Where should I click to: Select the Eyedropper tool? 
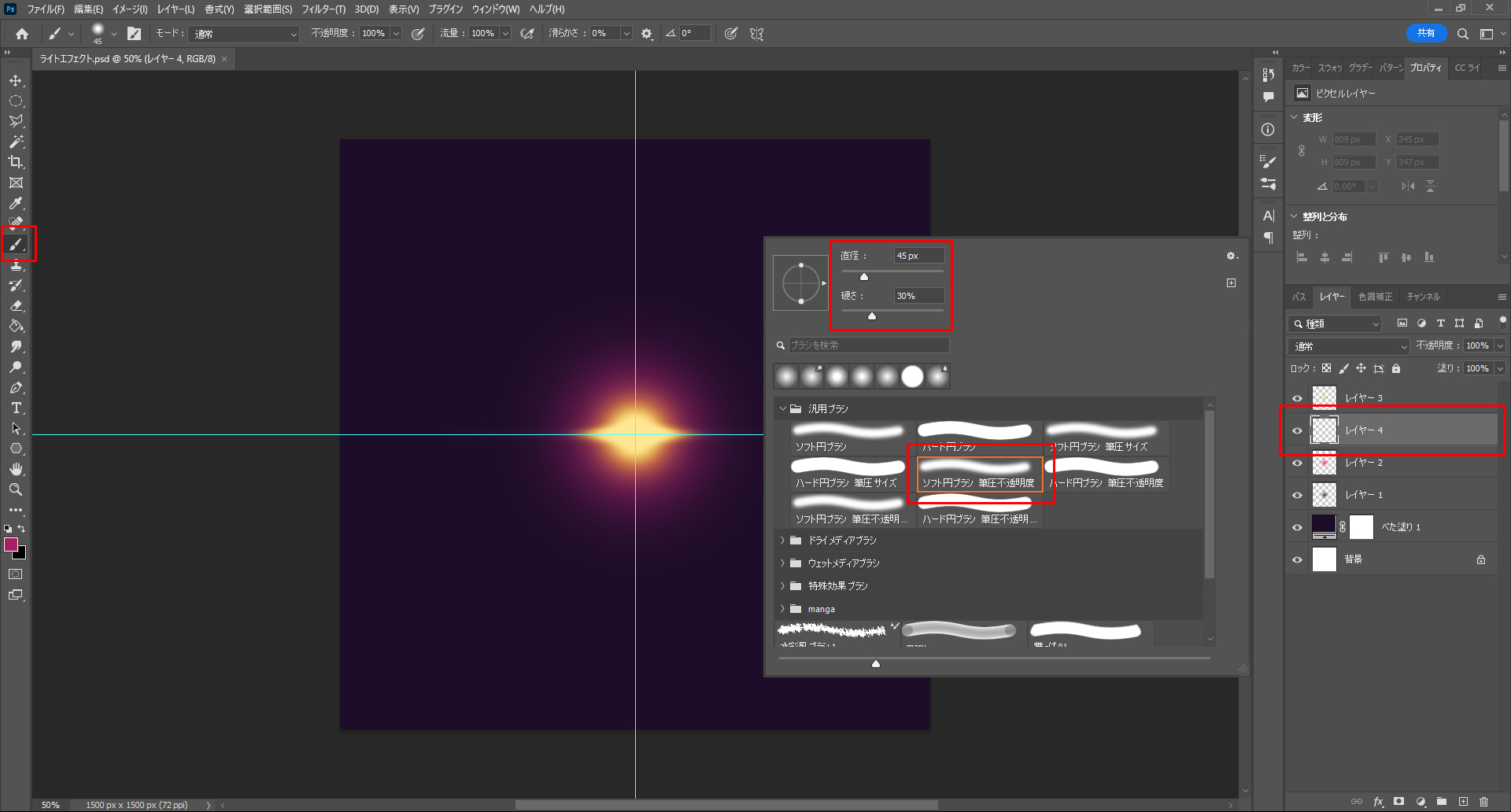pos(16,204)
